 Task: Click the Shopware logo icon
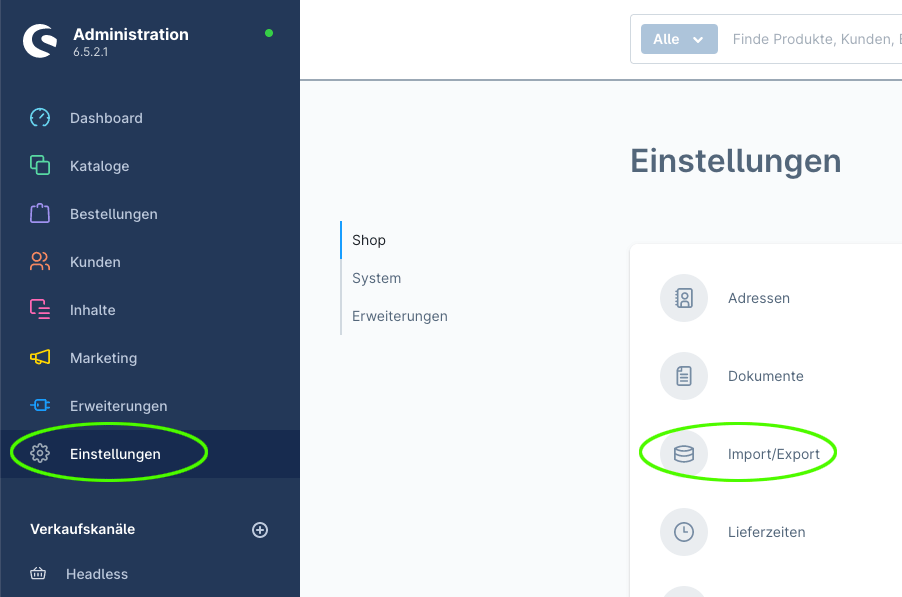40,41
